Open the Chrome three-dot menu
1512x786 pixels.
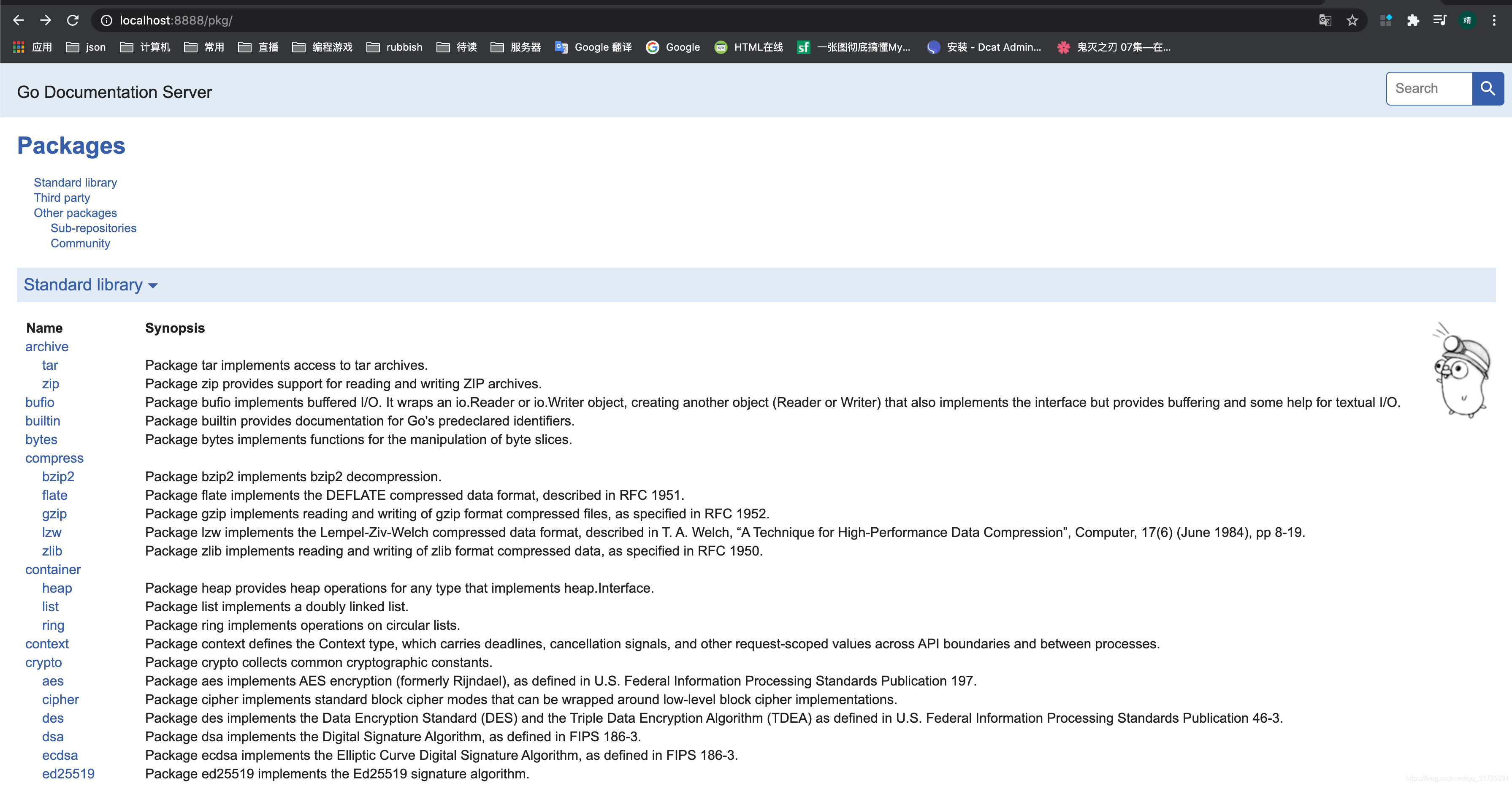coord(1494,21)
